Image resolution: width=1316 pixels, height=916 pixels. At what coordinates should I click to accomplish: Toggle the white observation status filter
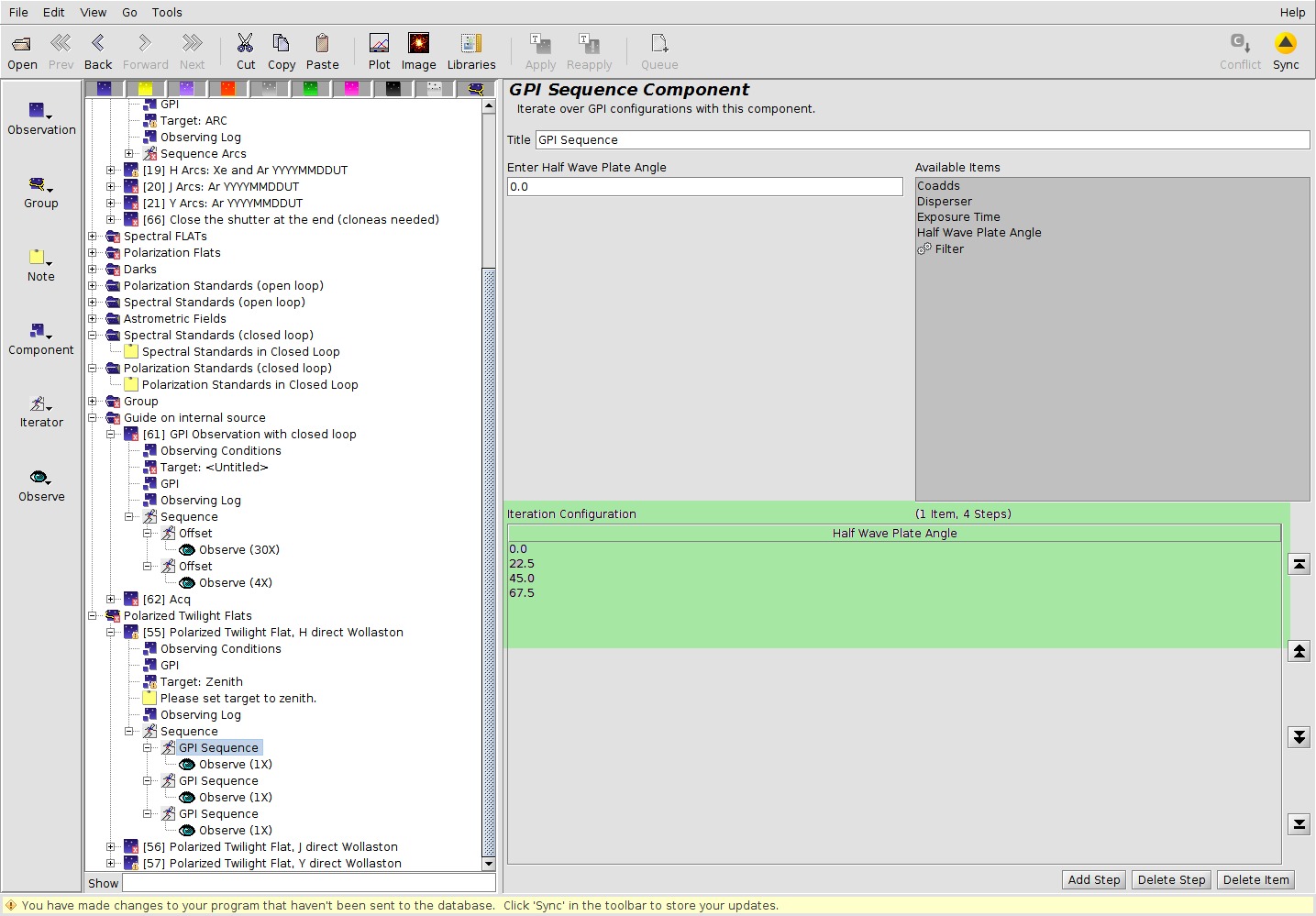tap(435, 88)
